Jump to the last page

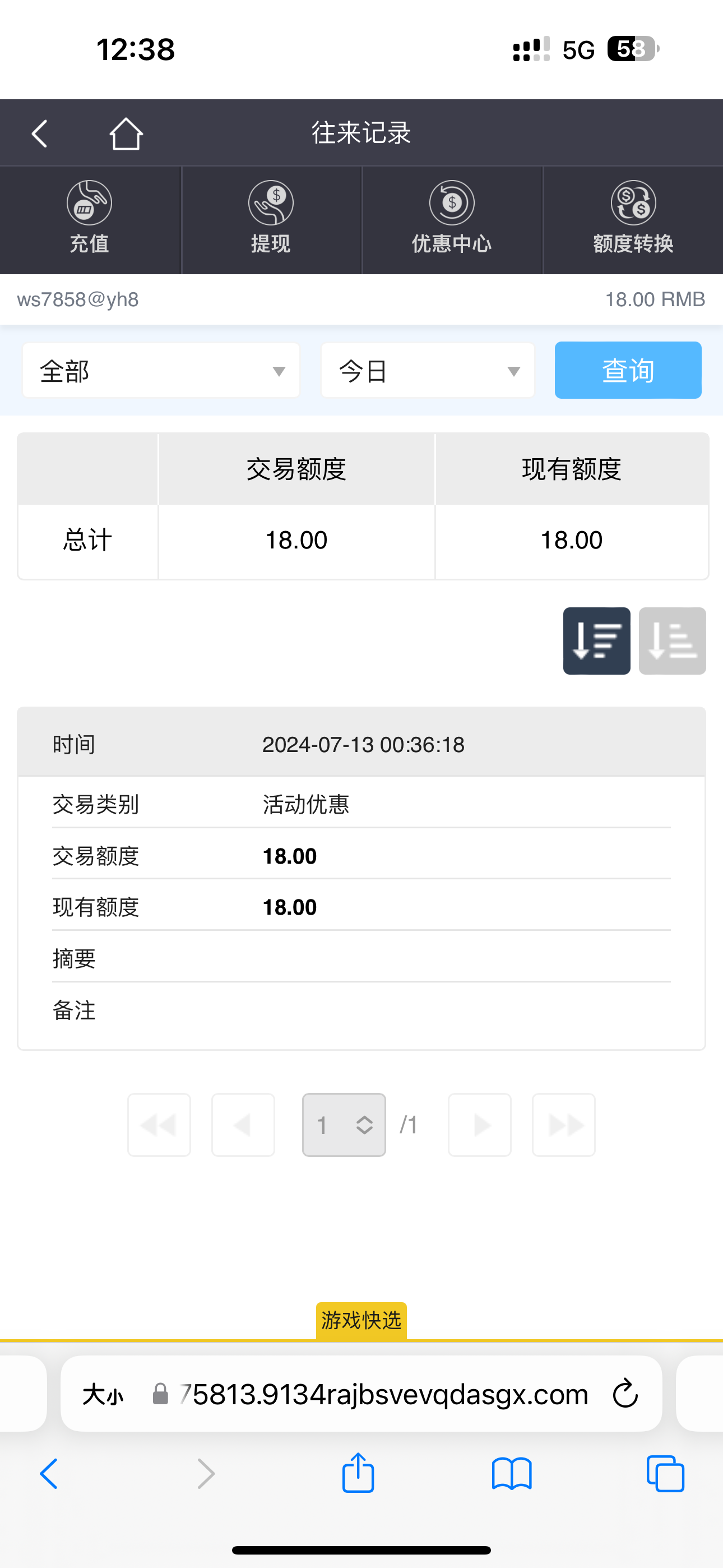tap(564, 1125)
